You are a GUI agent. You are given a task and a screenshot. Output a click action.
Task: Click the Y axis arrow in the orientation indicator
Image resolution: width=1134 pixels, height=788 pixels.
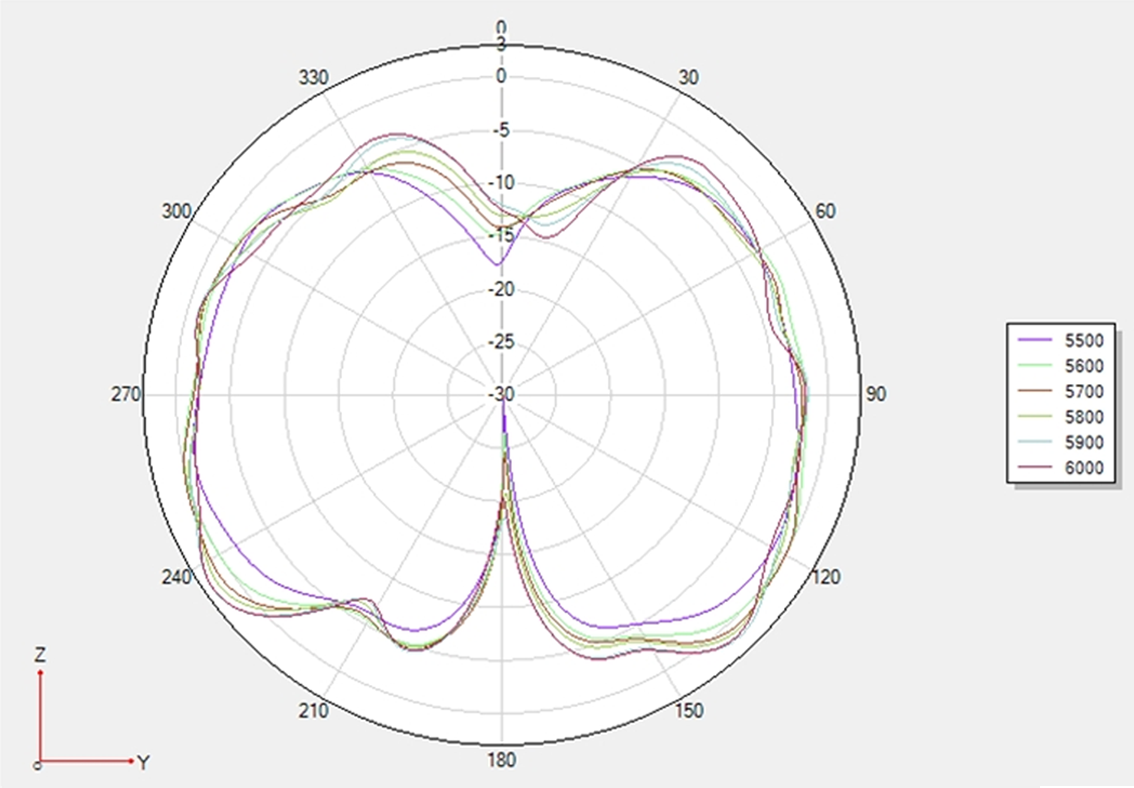133,760
